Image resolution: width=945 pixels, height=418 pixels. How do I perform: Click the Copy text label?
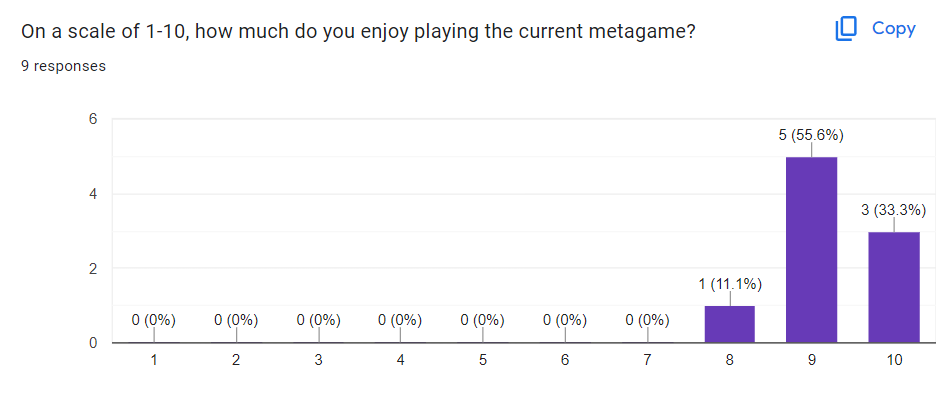[893, 29]
